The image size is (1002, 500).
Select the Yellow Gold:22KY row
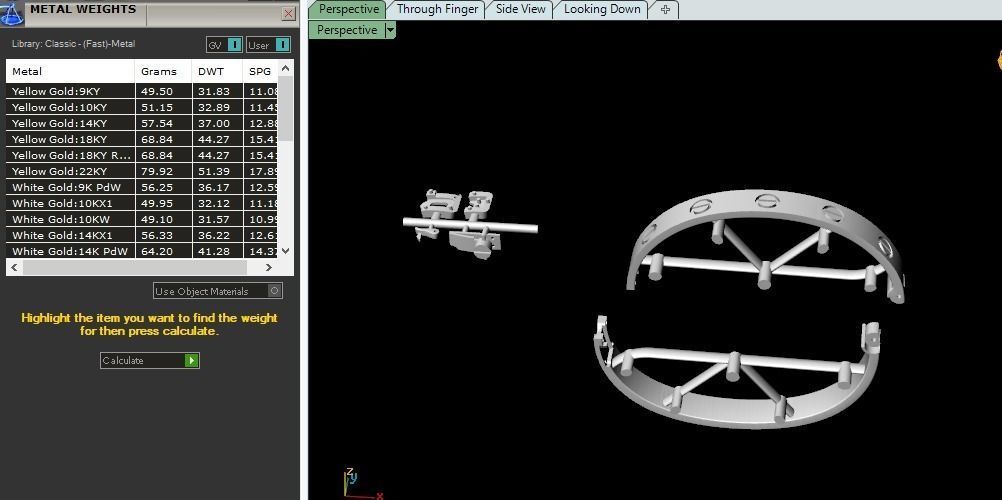coord(142,171)
